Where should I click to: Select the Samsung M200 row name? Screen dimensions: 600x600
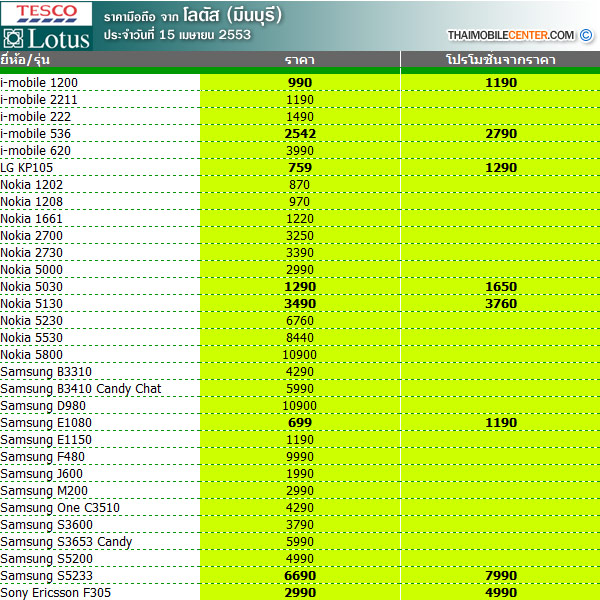click(44, 491)
